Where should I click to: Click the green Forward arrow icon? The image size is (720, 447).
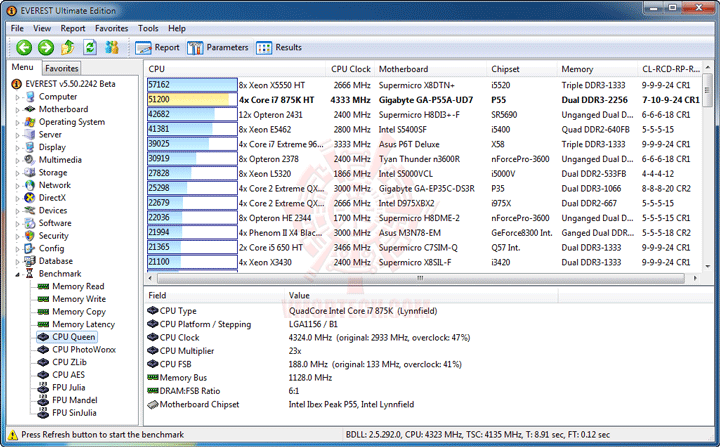pyautogui.click(x=45, y=47)
